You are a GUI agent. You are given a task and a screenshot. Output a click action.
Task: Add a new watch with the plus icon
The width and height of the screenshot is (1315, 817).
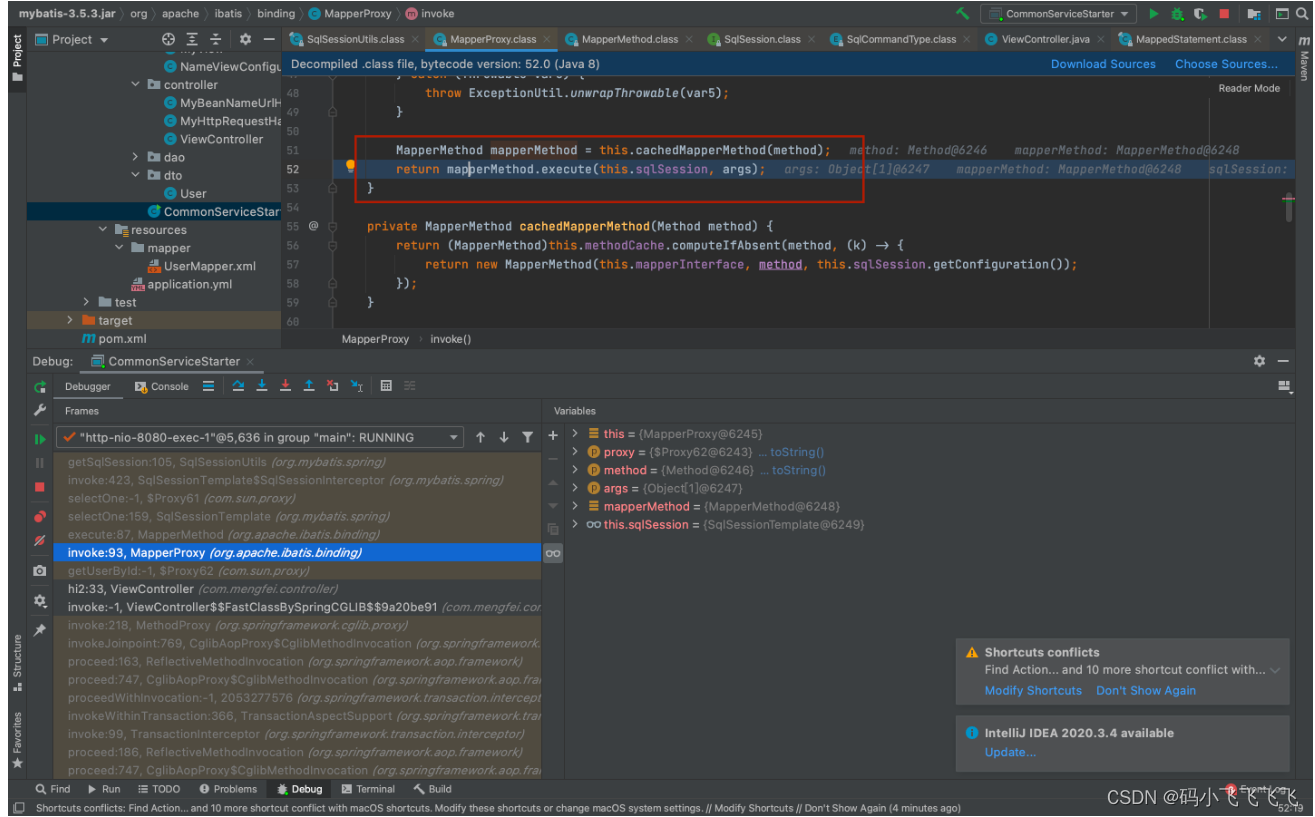pos(553,436)
